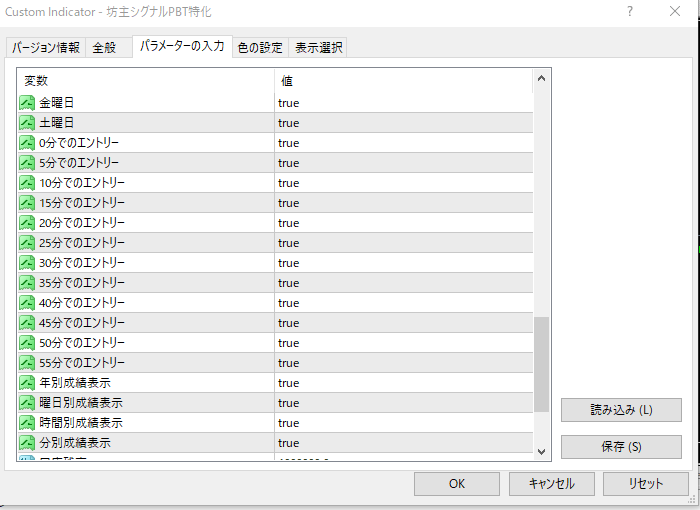Select true value of 55分でのエントリー
Image resolution: width=700 pixels, height=510 pixels.
tap(288, 363)
